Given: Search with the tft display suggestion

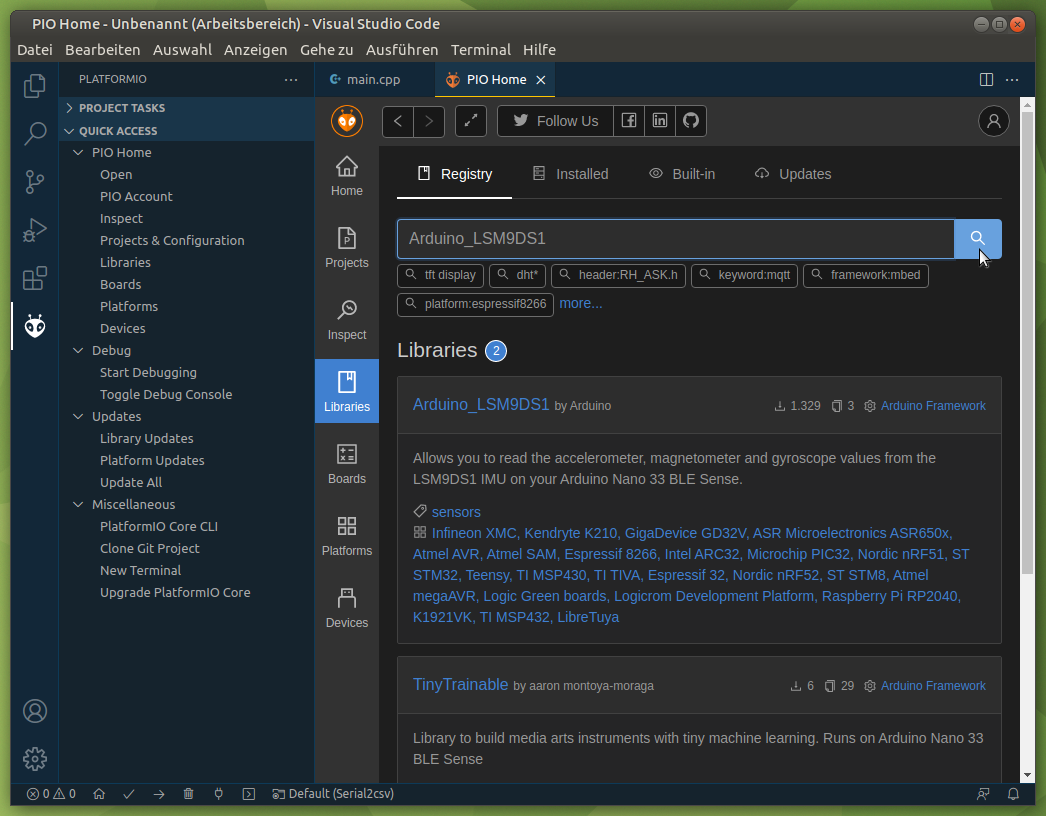Looking at the screenshot, I should (x=441, y=276).
